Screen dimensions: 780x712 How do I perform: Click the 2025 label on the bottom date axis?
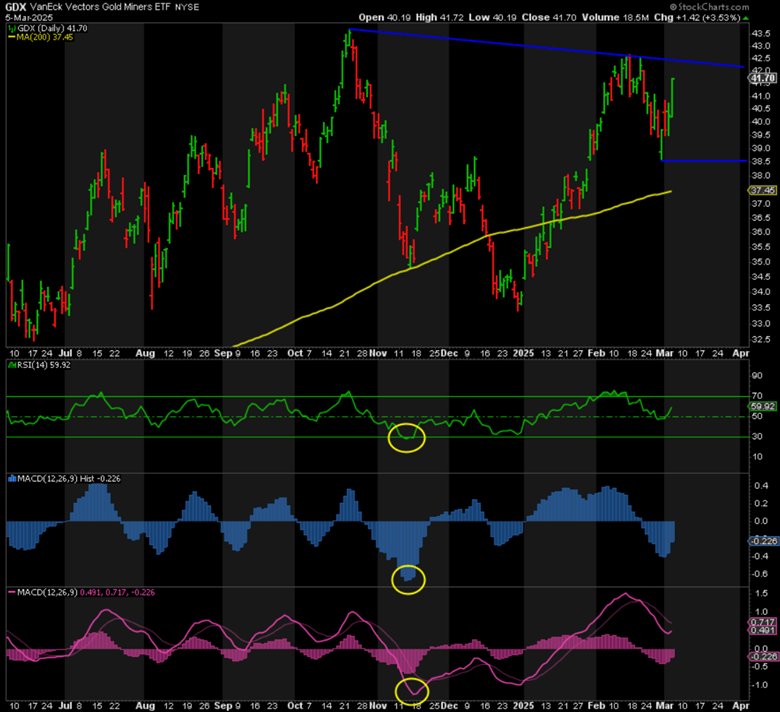tap(523, 706)
